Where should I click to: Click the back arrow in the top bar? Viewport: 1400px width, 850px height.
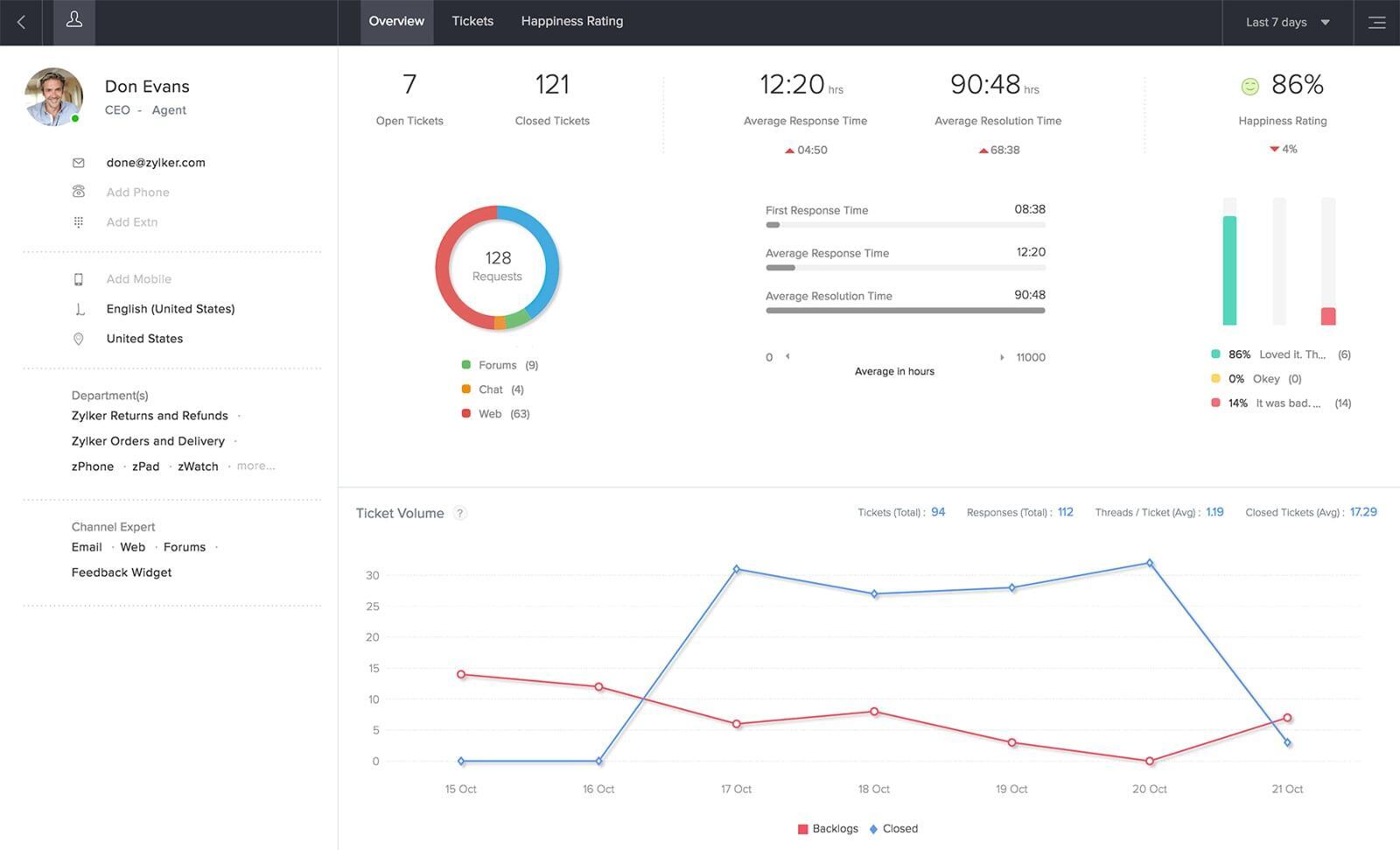(x=20, y=21)
